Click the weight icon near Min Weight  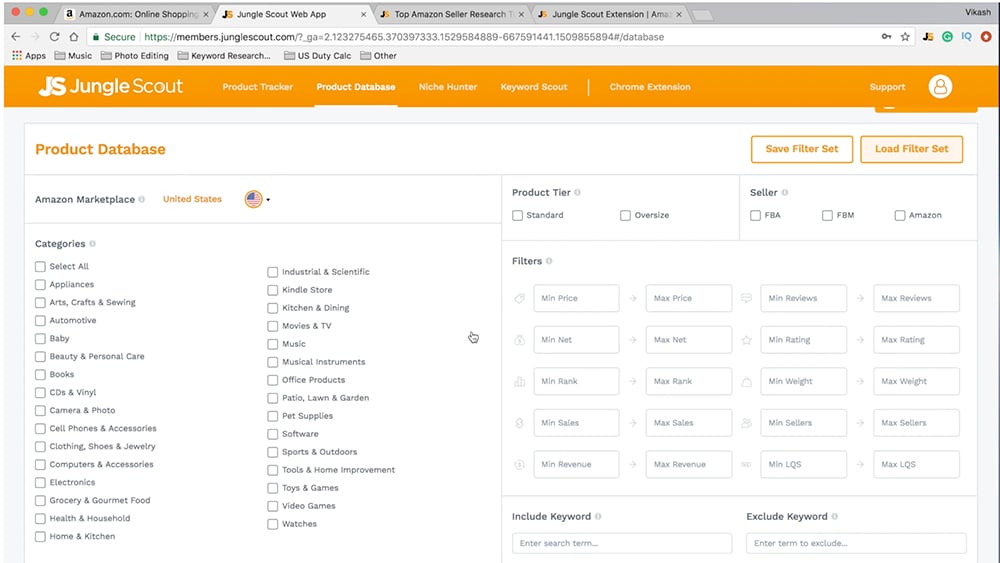point(746,381)
